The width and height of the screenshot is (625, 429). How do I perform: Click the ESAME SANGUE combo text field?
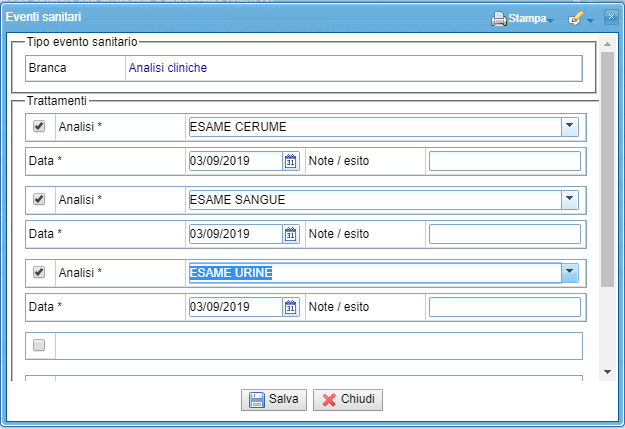point(375,200)
